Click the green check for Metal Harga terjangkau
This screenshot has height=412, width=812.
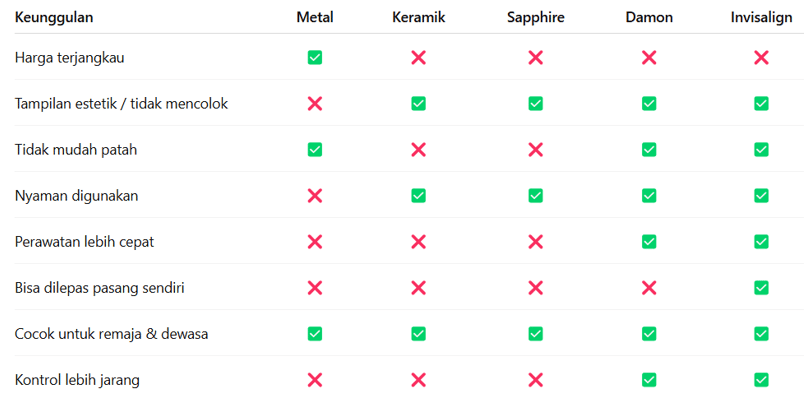315,57
